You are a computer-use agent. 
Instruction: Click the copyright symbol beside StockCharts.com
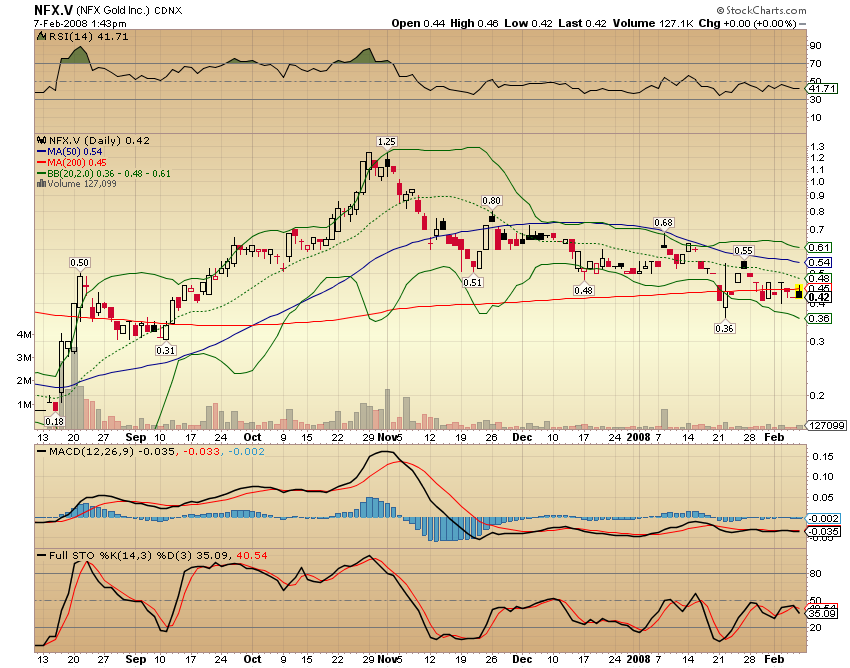[x=719, y=9]
